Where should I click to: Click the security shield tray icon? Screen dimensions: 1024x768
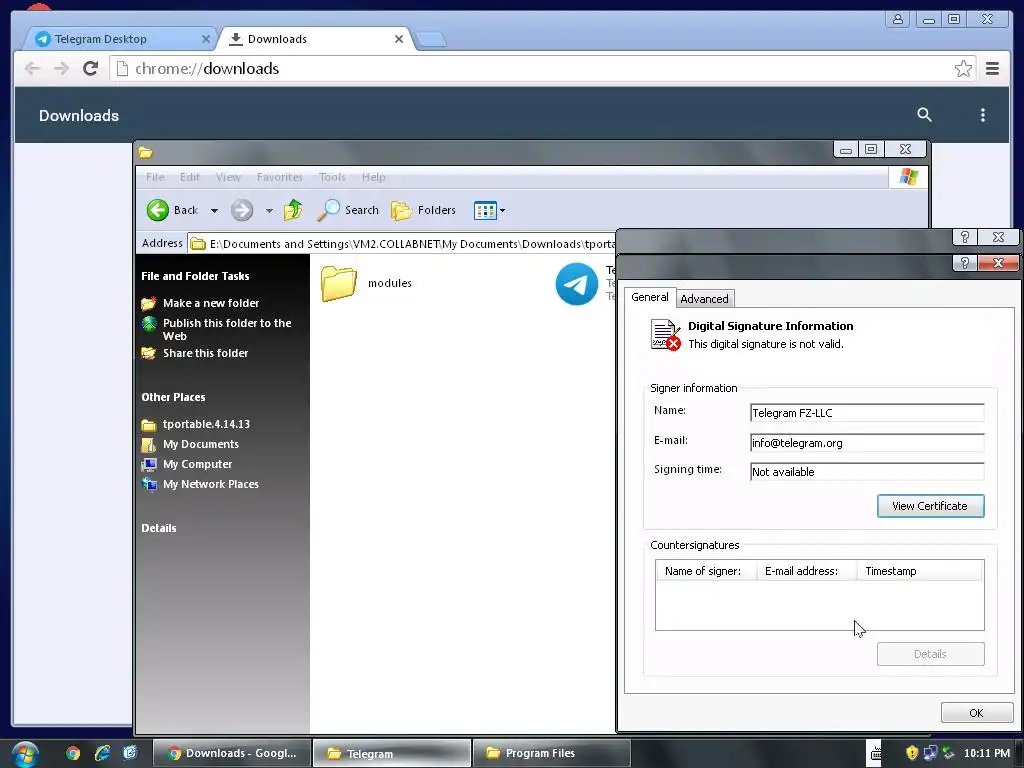[912, 753]
